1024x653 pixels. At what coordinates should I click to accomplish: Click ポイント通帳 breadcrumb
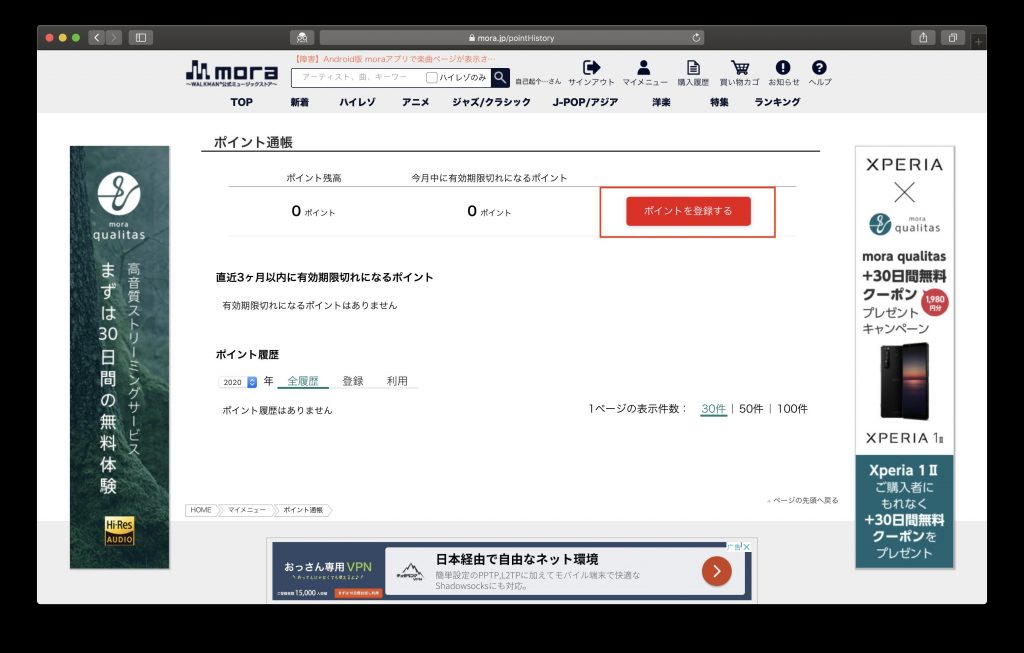303,510
